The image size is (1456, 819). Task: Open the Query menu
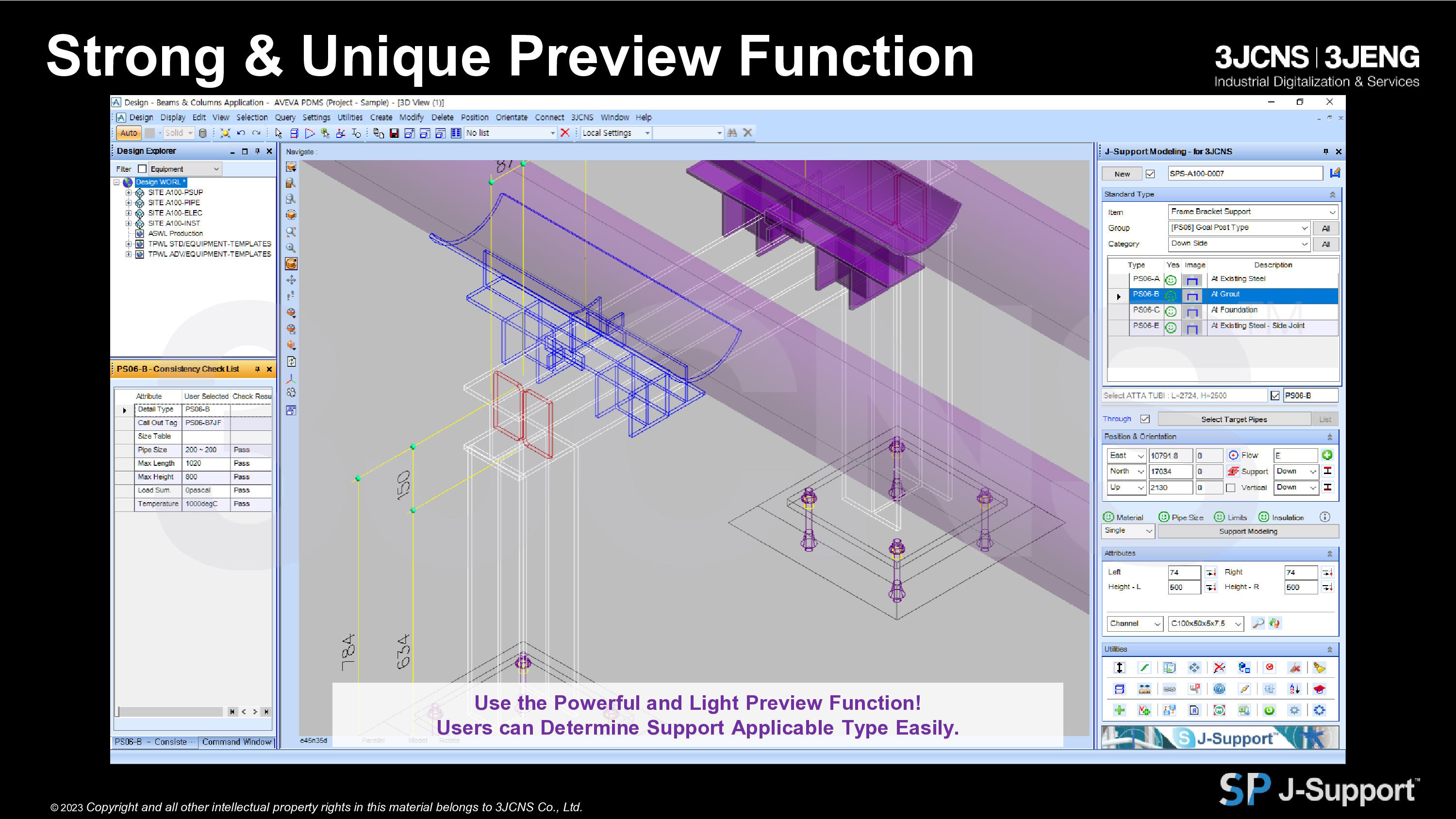point(285,117)
